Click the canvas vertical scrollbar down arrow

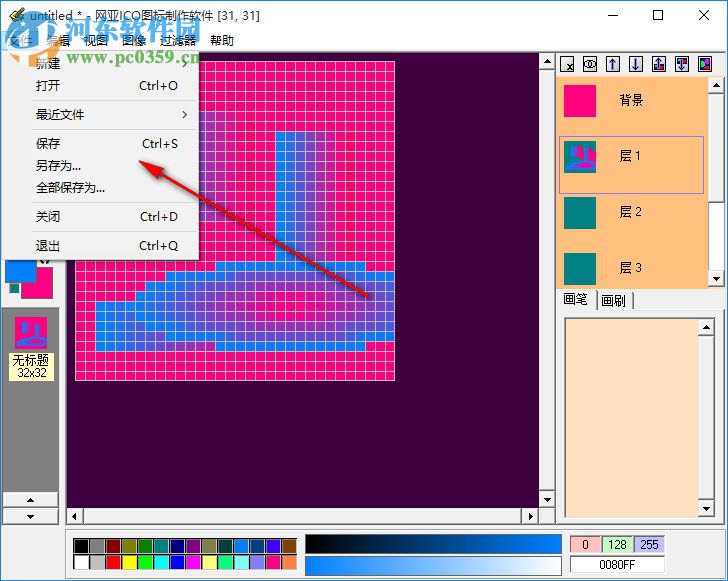click(547, 500)
